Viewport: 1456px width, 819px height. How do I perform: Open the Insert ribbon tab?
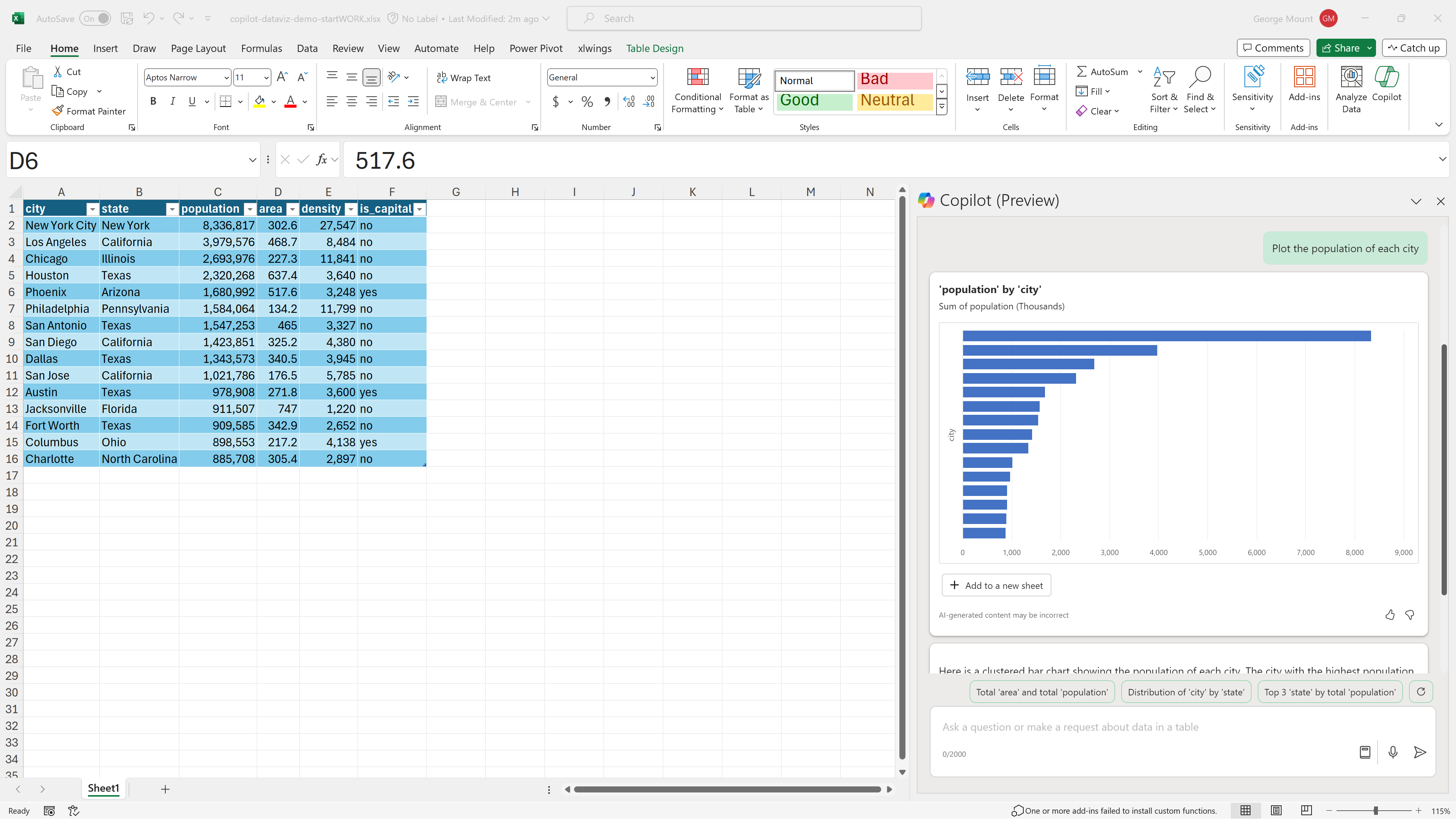105,49
